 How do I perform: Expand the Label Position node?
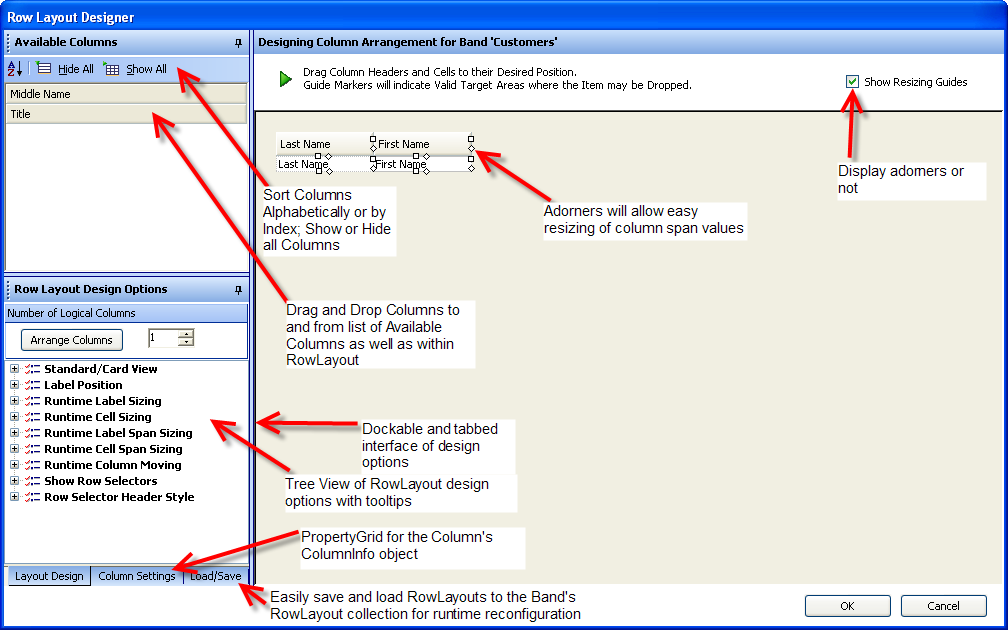[x=14, y=385]
